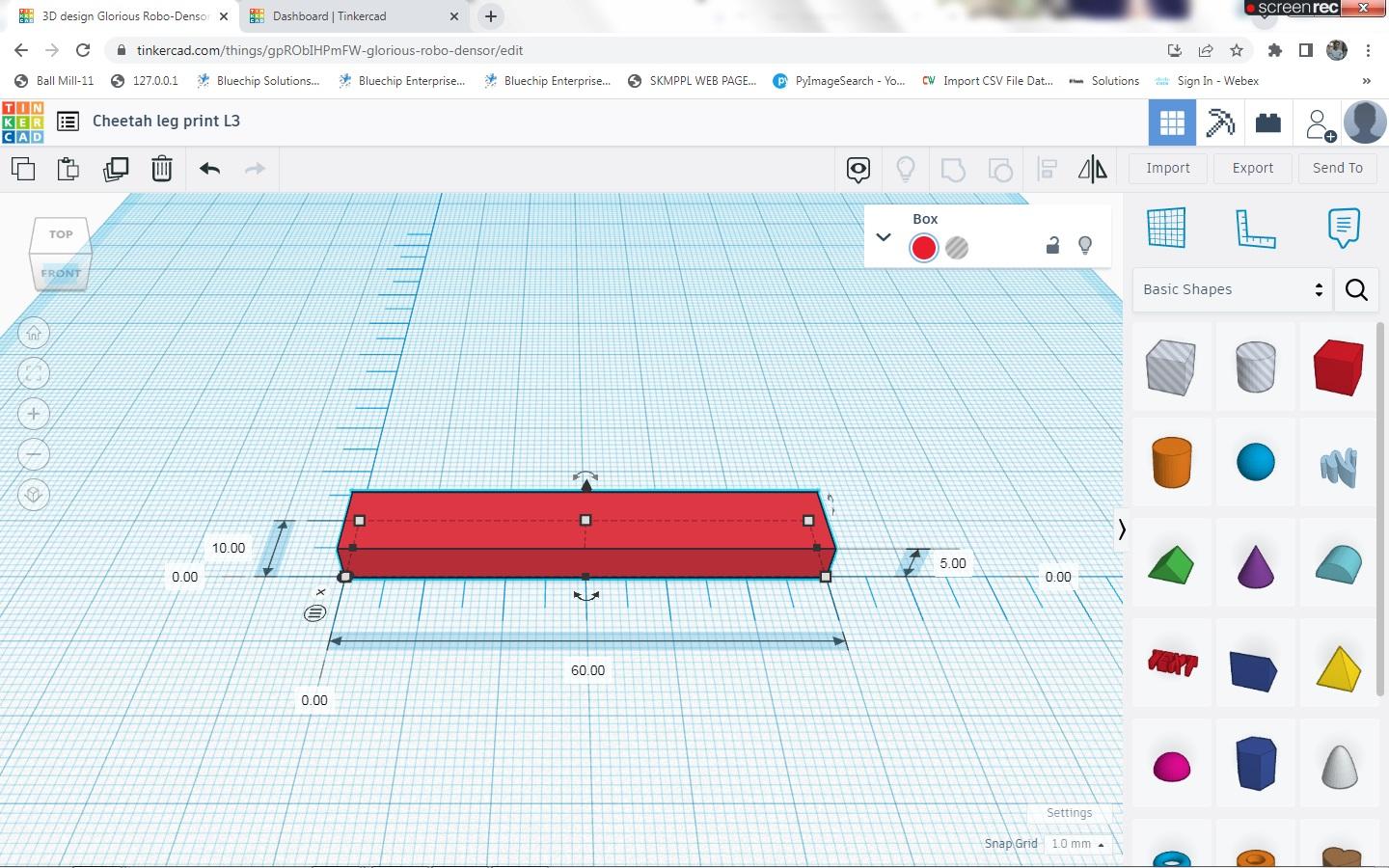The image size is (1389, 868).
Task: Redo the last undone action
Action: [x=255, y=169]
